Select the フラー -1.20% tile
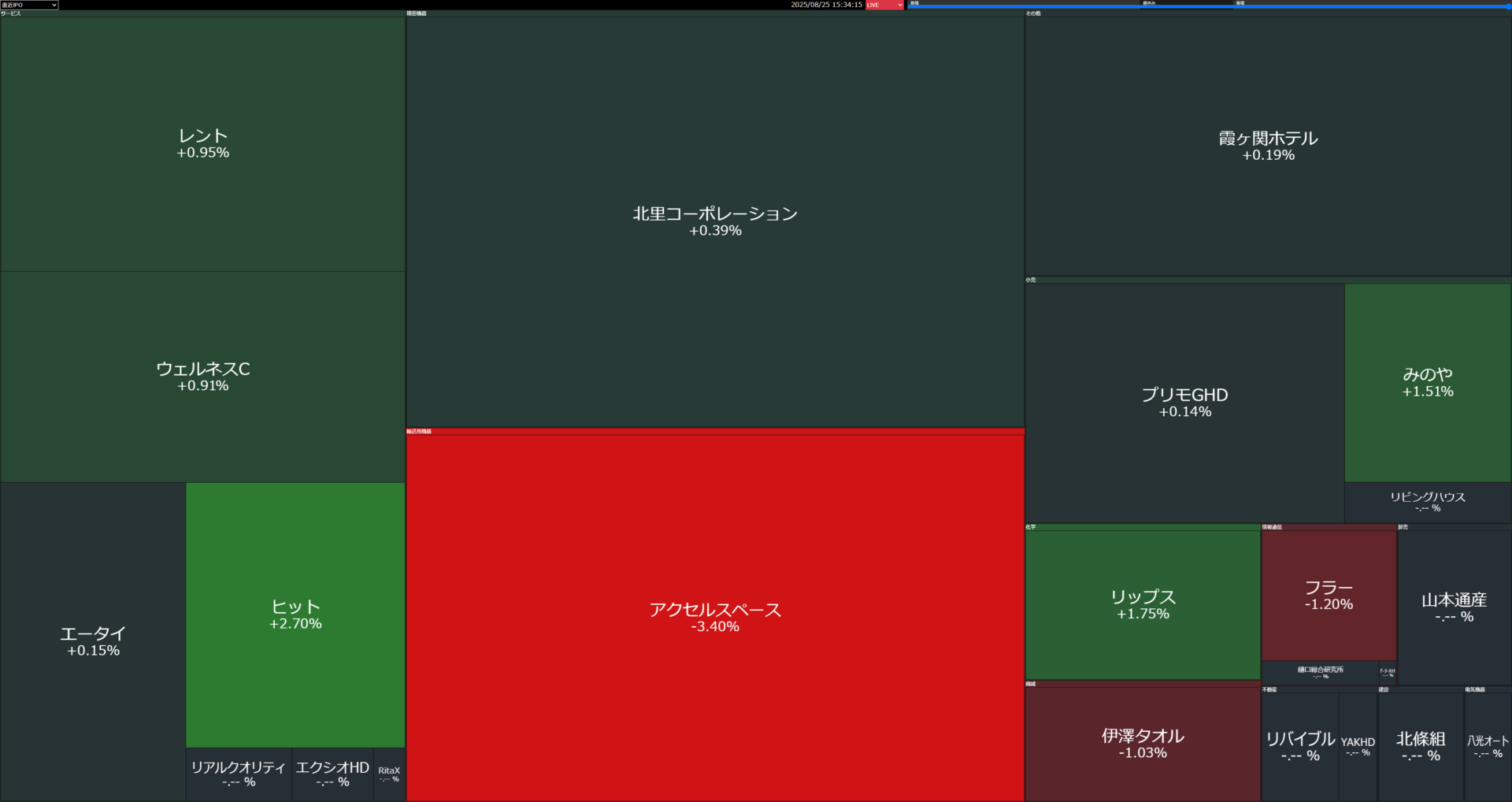The height and width of the screenshot is (802, 1512). (x=1329, y=596)
